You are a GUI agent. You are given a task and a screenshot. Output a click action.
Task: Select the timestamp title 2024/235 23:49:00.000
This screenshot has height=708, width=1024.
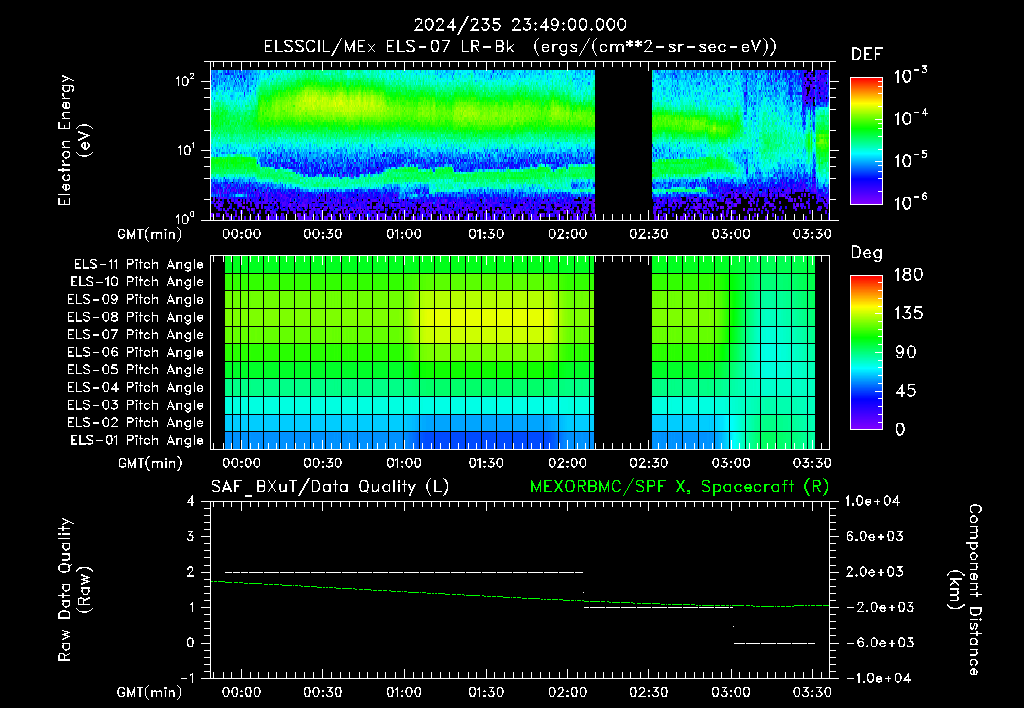[x=520, y=25]
